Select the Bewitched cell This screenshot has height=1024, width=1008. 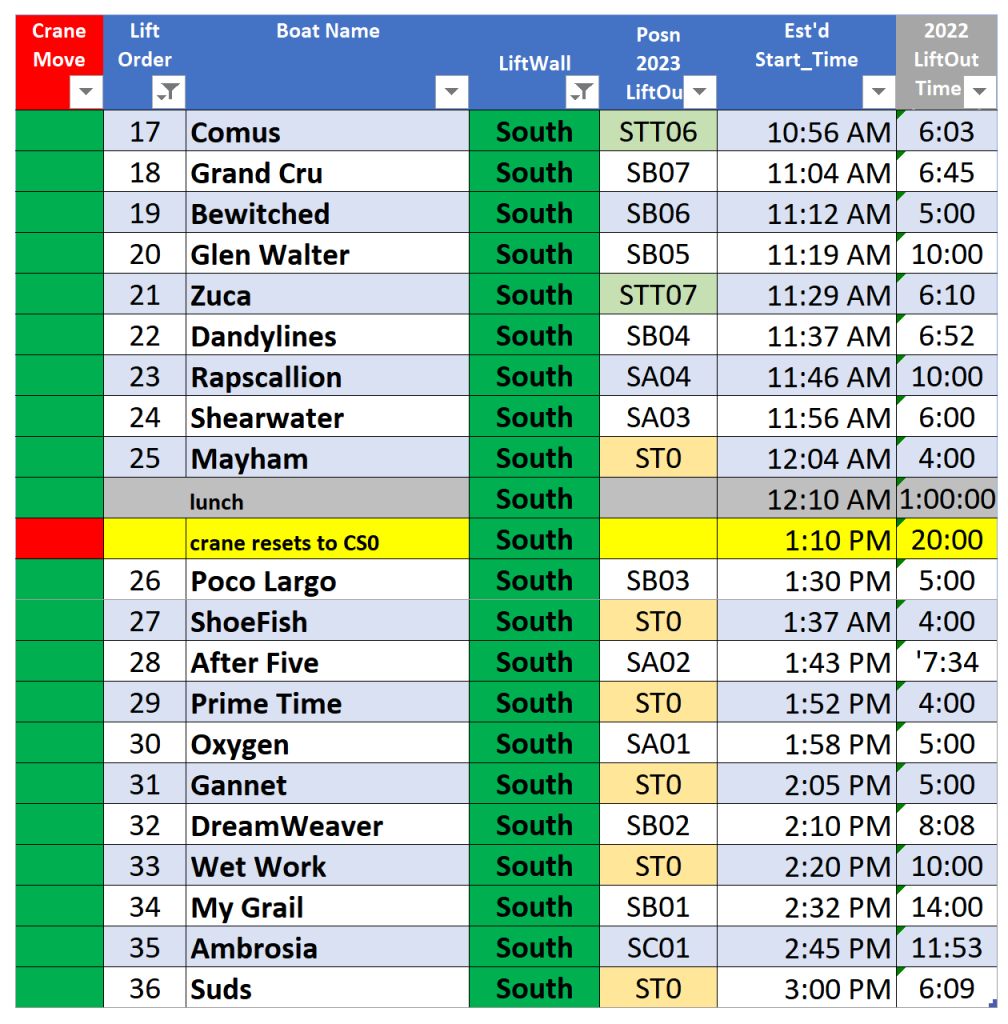pos(327,213)
